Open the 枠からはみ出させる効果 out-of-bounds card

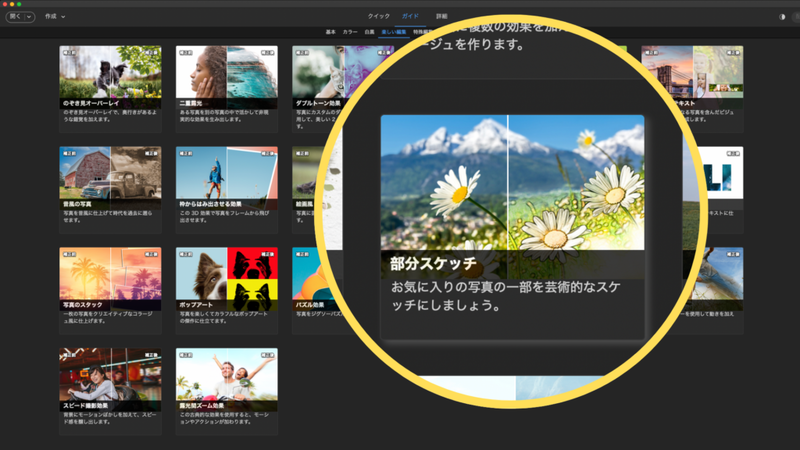click(227, 190)
